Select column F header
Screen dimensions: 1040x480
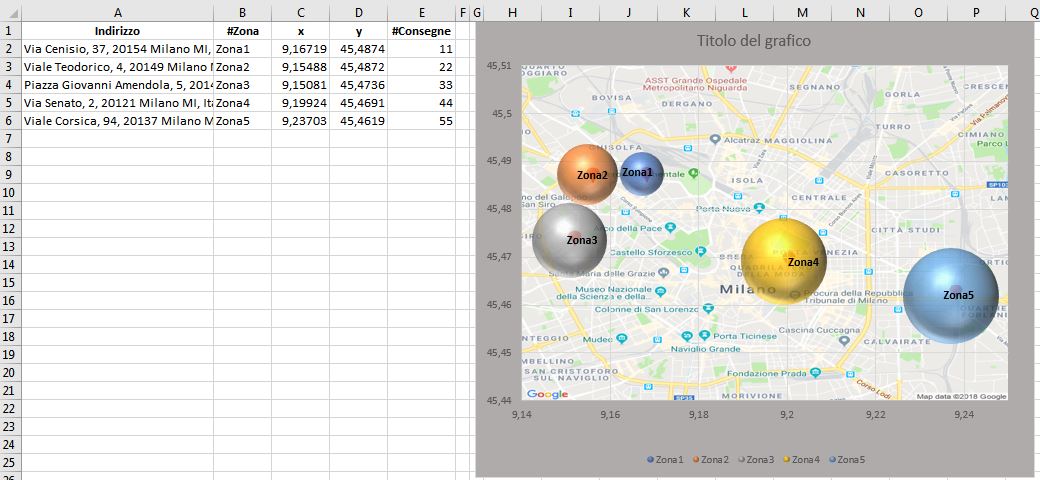(462, 12)
